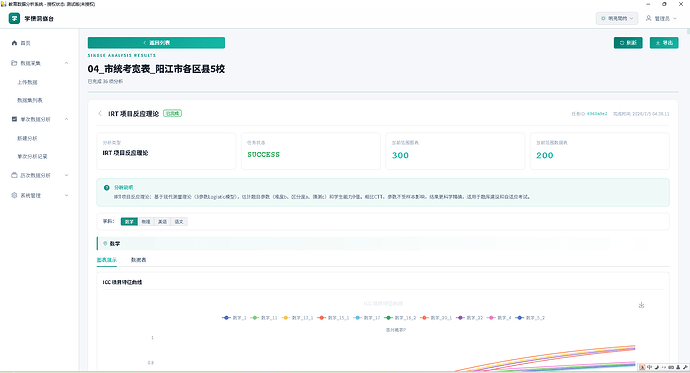Click the 数据采集 folder icon
Screen dimensions: 690x373
[14, 63]
